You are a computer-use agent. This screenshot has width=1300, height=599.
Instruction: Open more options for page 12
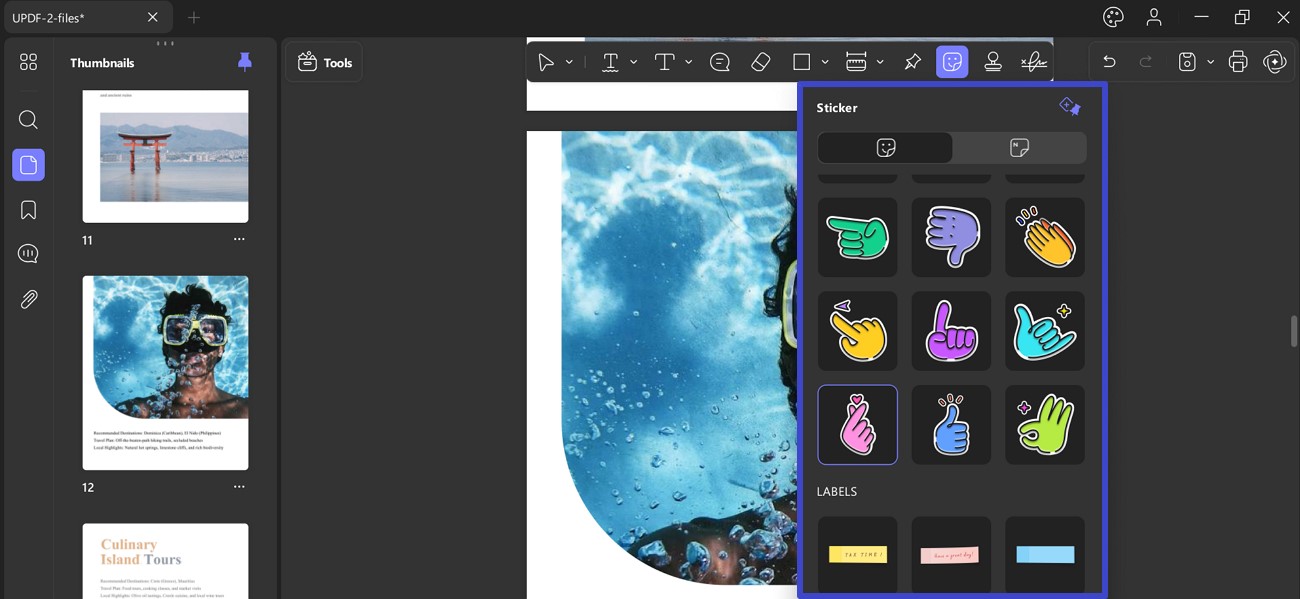(239, 487)
